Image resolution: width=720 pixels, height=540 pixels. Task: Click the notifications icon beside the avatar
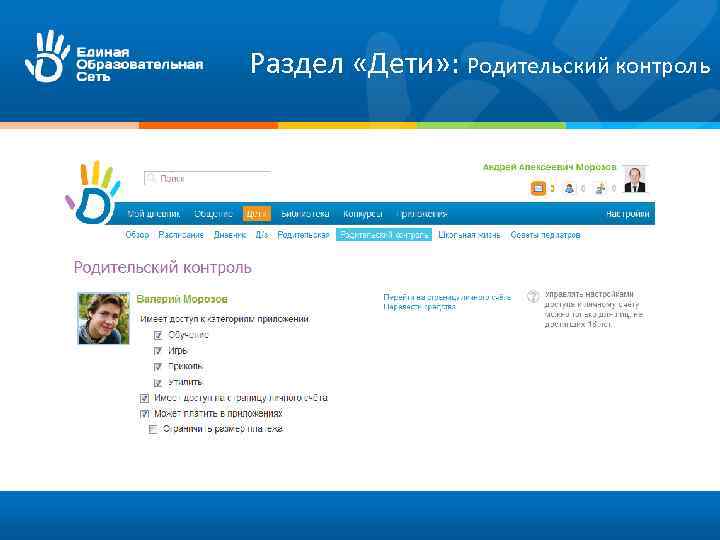pos(600,188)
